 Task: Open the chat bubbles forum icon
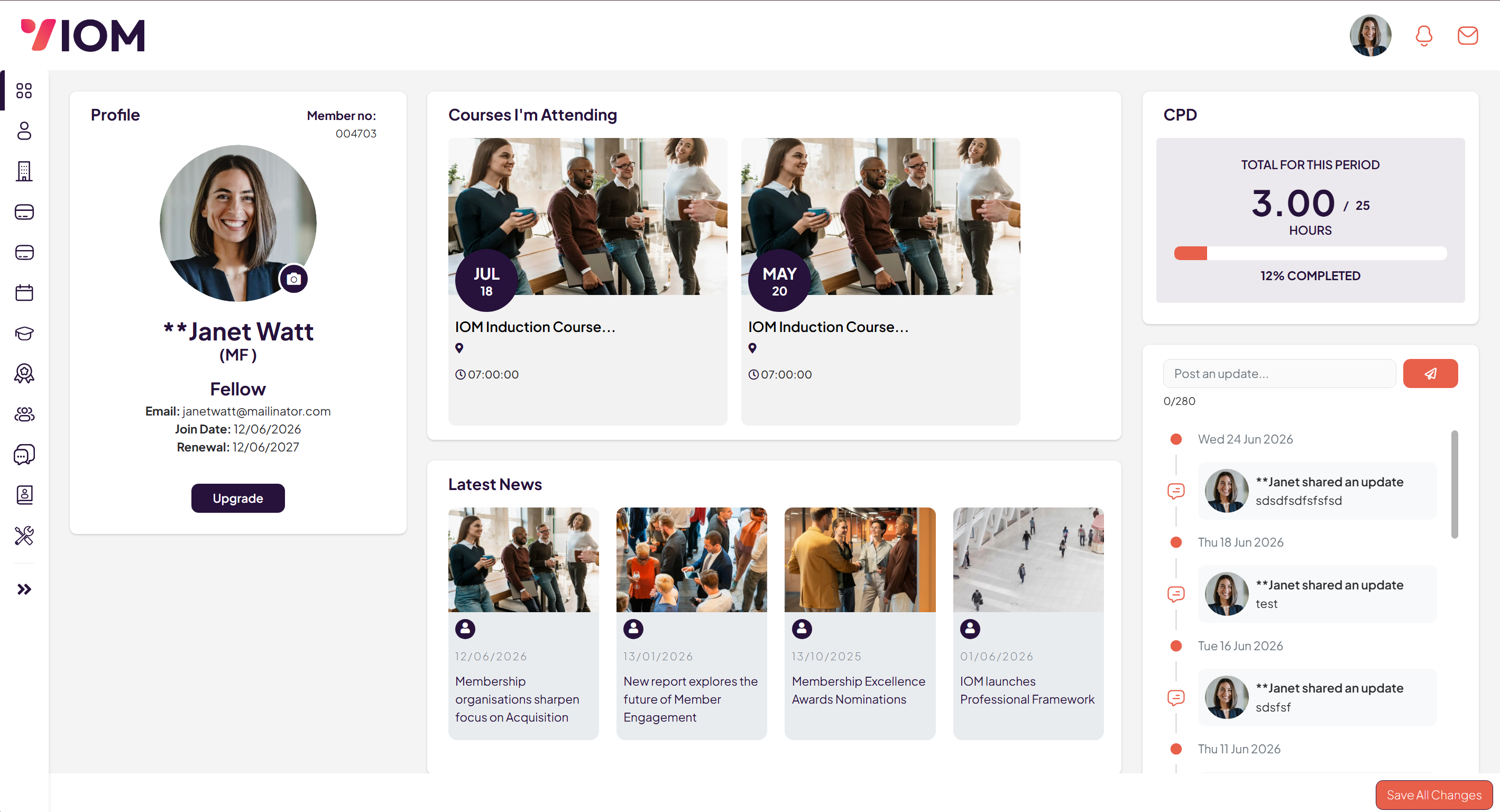24,454
